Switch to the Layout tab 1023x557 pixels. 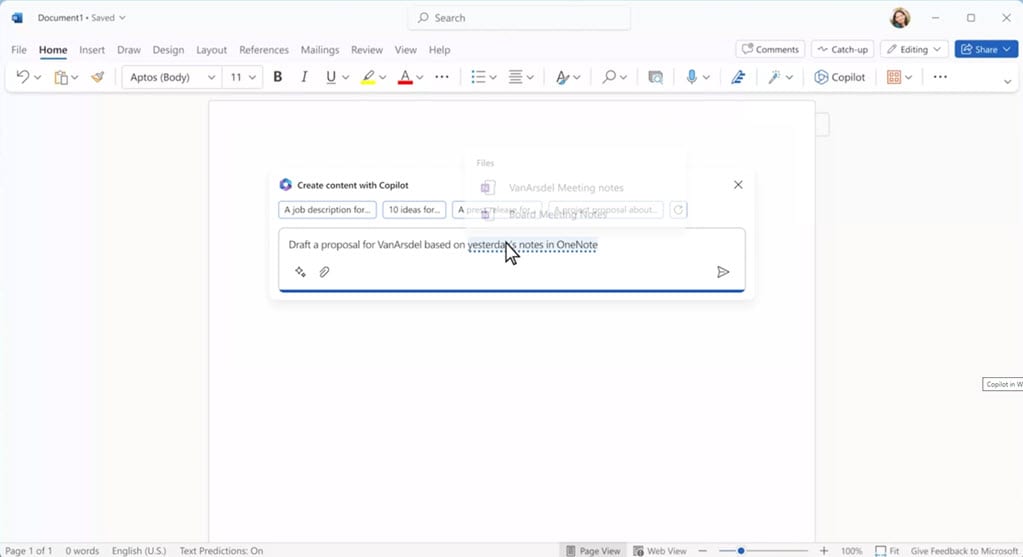pos(211,50)
